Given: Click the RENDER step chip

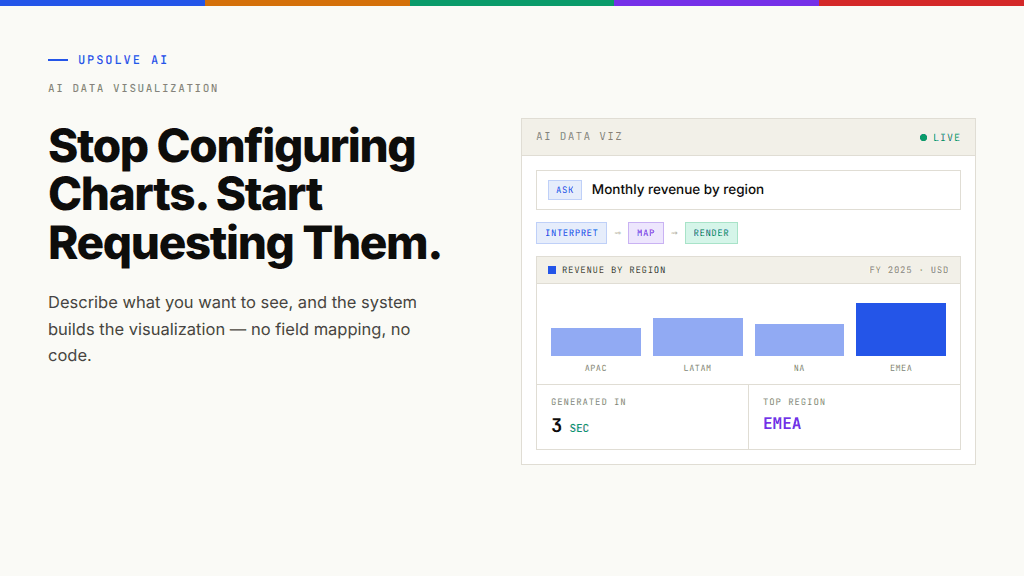Looking at the screenshot, I should pyautogui.click(x=711, y=233).
